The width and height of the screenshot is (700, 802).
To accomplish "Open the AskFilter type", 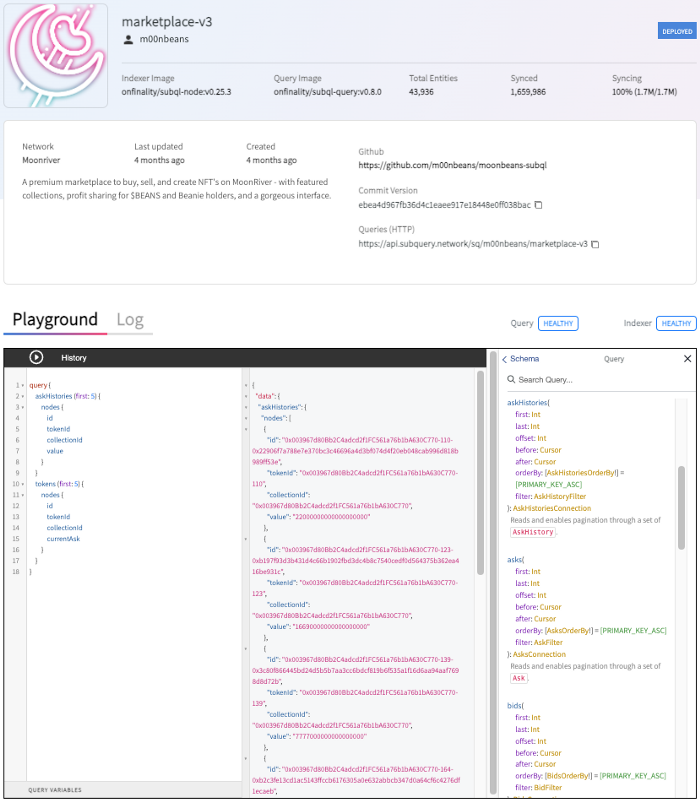I will (x=548, y=642).
